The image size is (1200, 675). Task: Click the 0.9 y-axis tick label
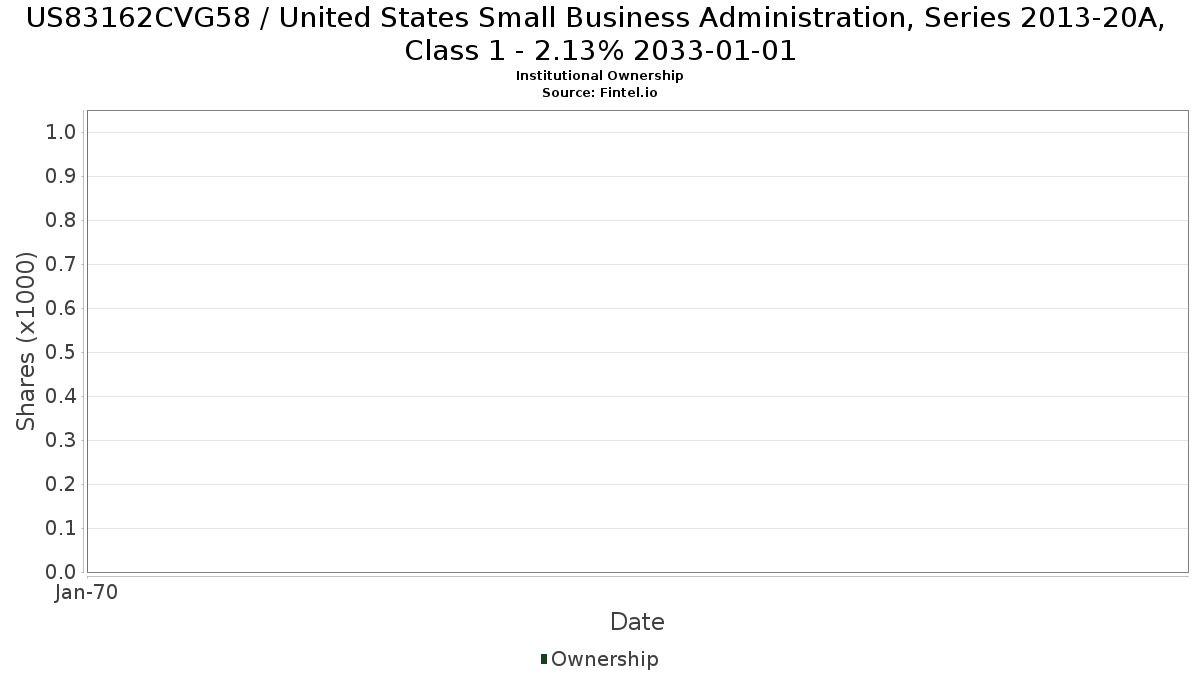[x=61, y=176]
